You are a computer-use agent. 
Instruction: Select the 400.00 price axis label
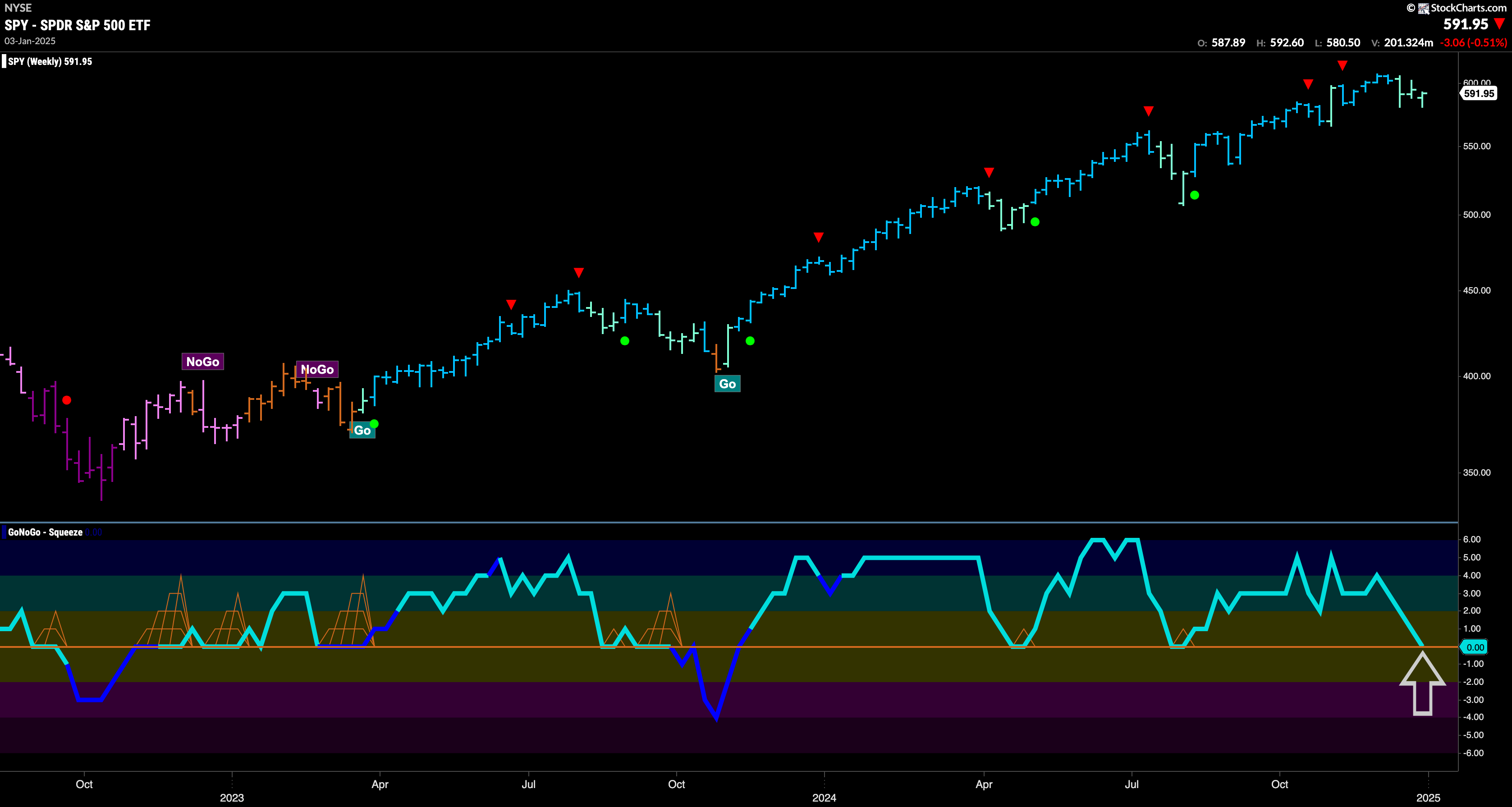1477,376
